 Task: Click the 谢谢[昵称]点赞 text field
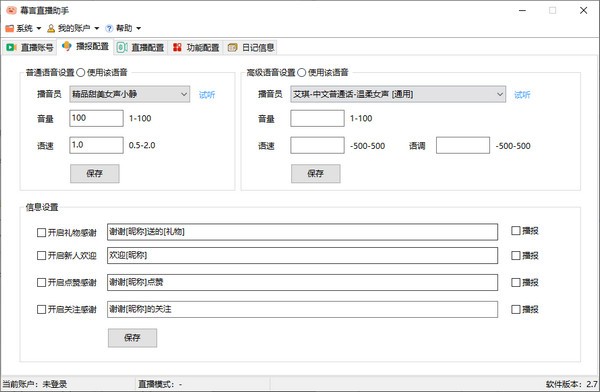click(x=302, y=283)
